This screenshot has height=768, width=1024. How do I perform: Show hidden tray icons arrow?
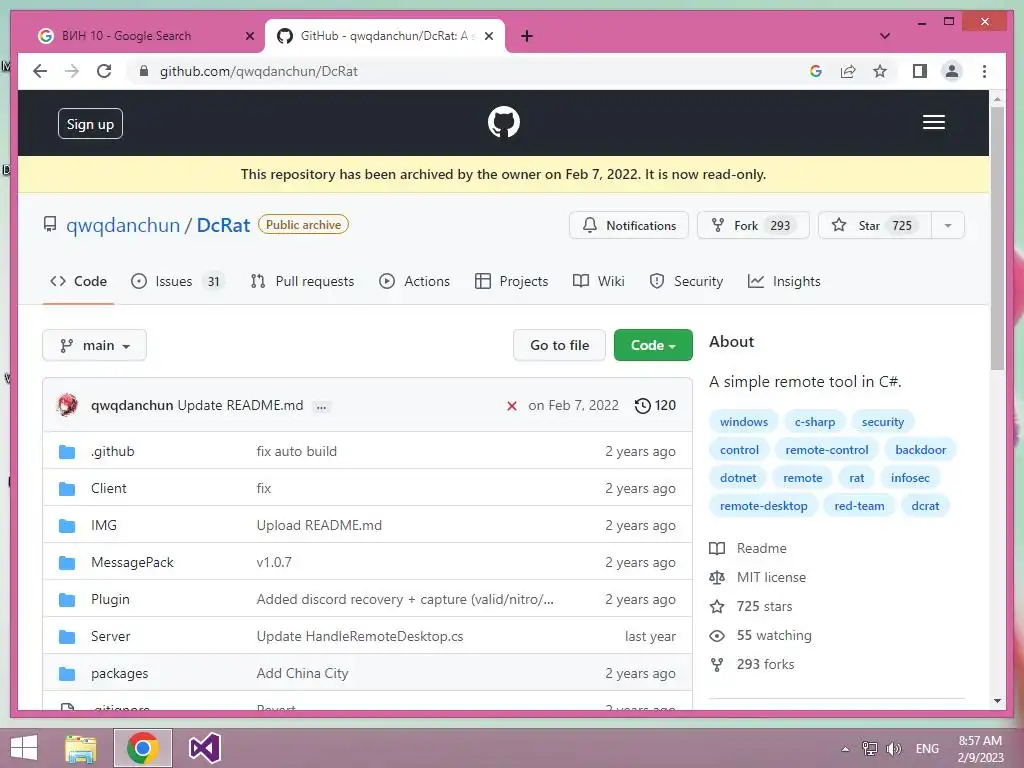(x=845, y=749)
